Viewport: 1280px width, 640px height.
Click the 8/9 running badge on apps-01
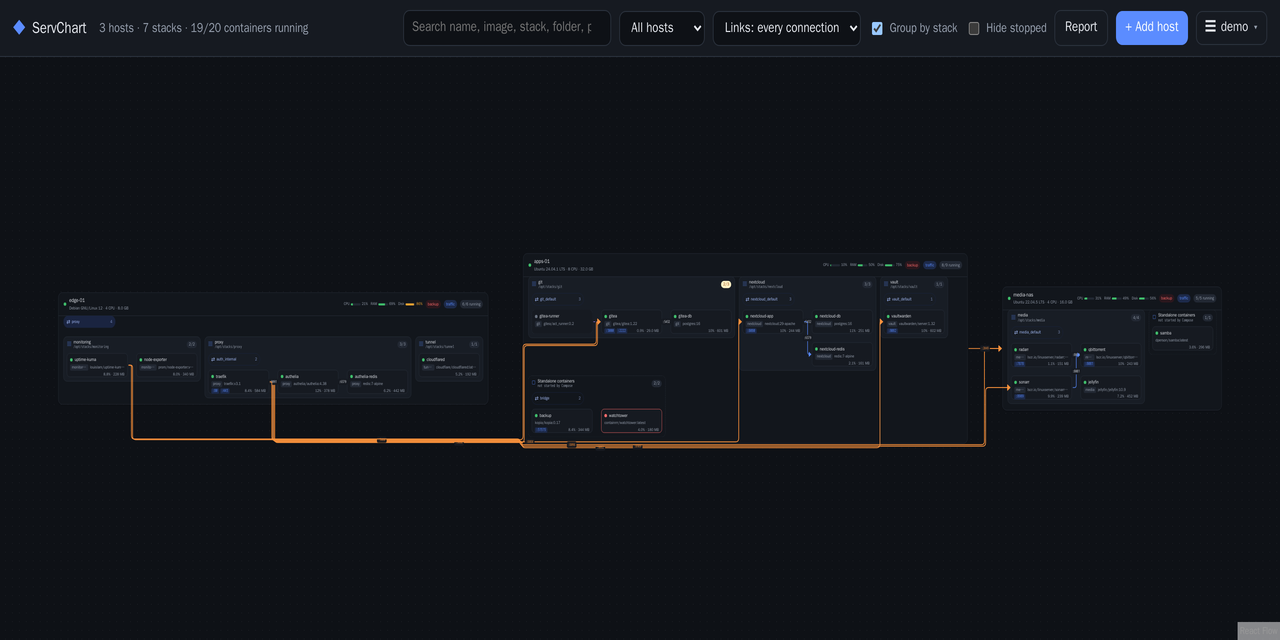(x=950, y=265)
